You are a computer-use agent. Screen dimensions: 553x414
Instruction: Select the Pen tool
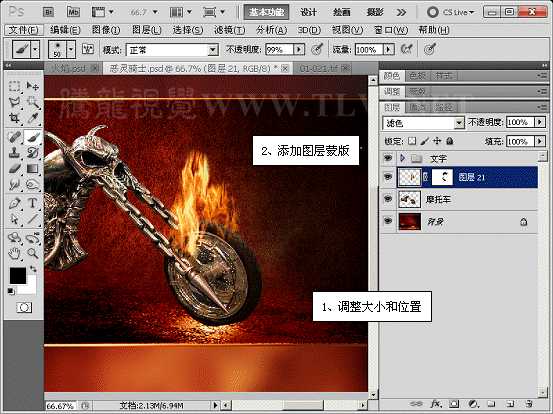click(x=14, y=203)
